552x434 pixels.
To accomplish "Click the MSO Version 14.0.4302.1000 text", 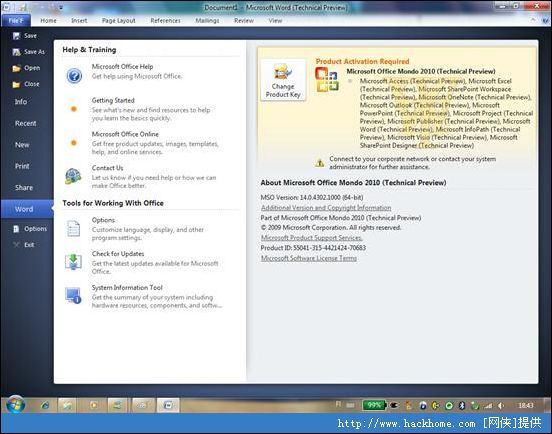I will click(312, 197).
